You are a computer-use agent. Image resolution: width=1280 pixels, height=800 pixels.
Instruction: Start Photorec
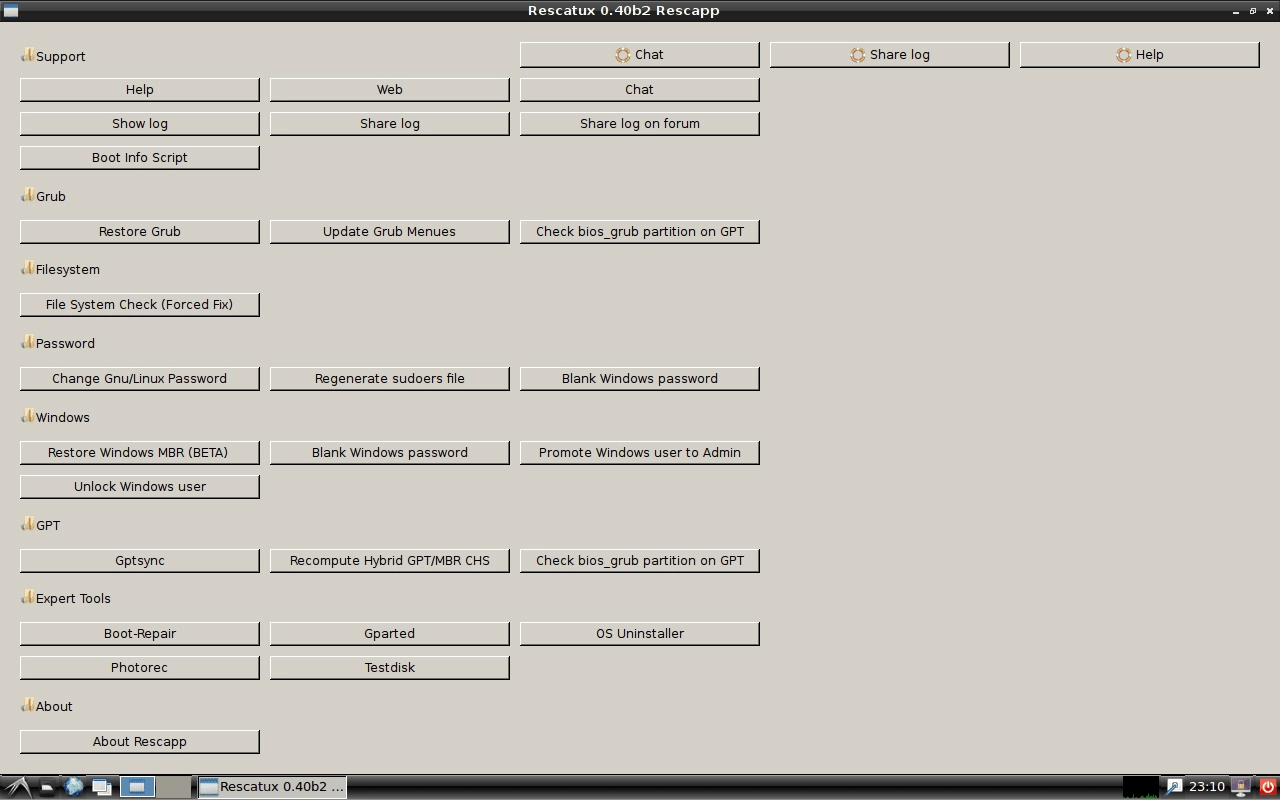(139, 668)
